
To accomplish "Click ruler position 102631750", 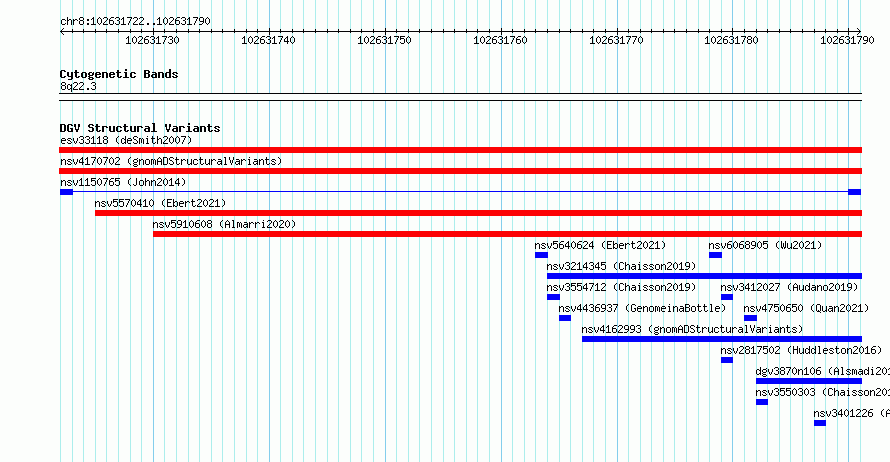I will tap(384, 40).
